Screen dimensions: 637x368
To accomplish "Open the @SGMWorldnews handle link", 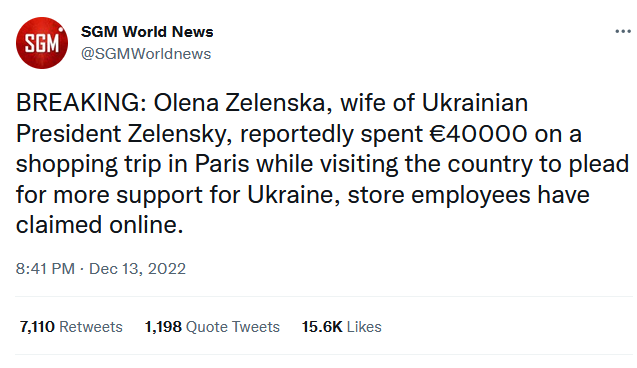I will point(146,54).
